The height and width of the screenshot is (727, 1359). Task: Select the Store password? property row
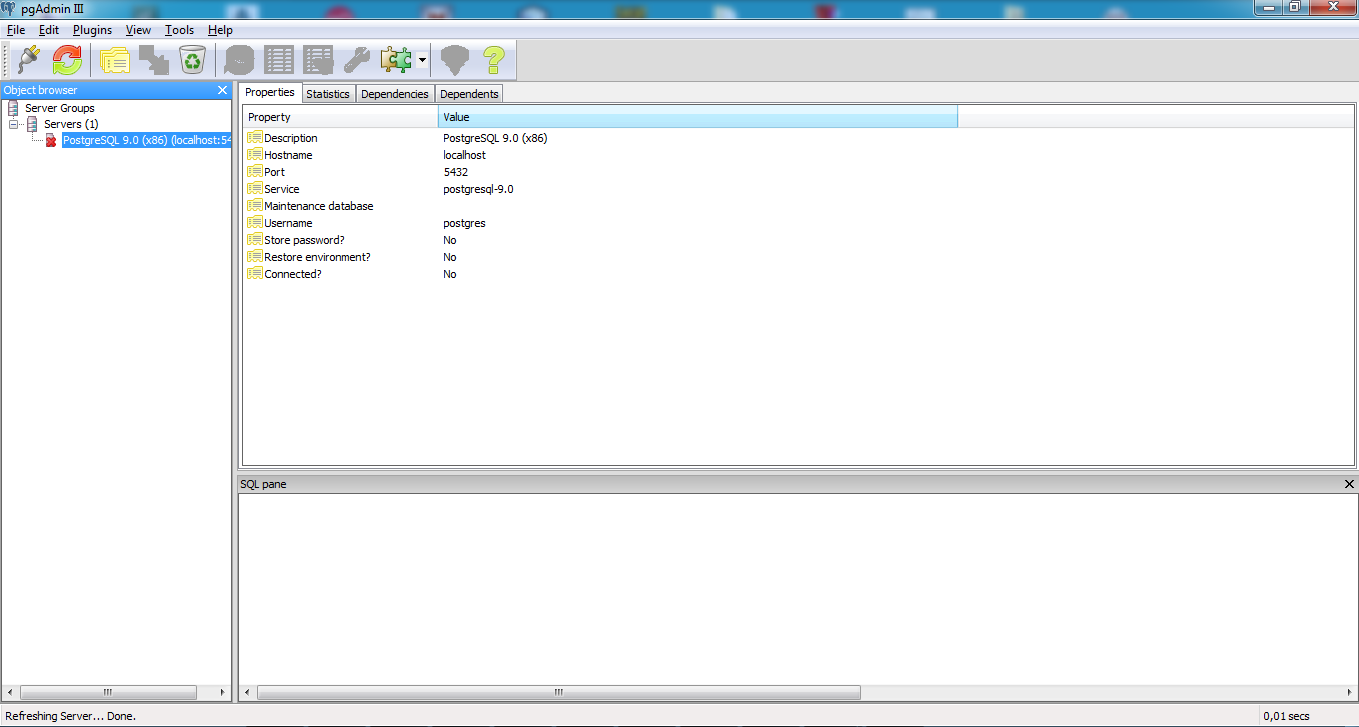click(600, 240)
